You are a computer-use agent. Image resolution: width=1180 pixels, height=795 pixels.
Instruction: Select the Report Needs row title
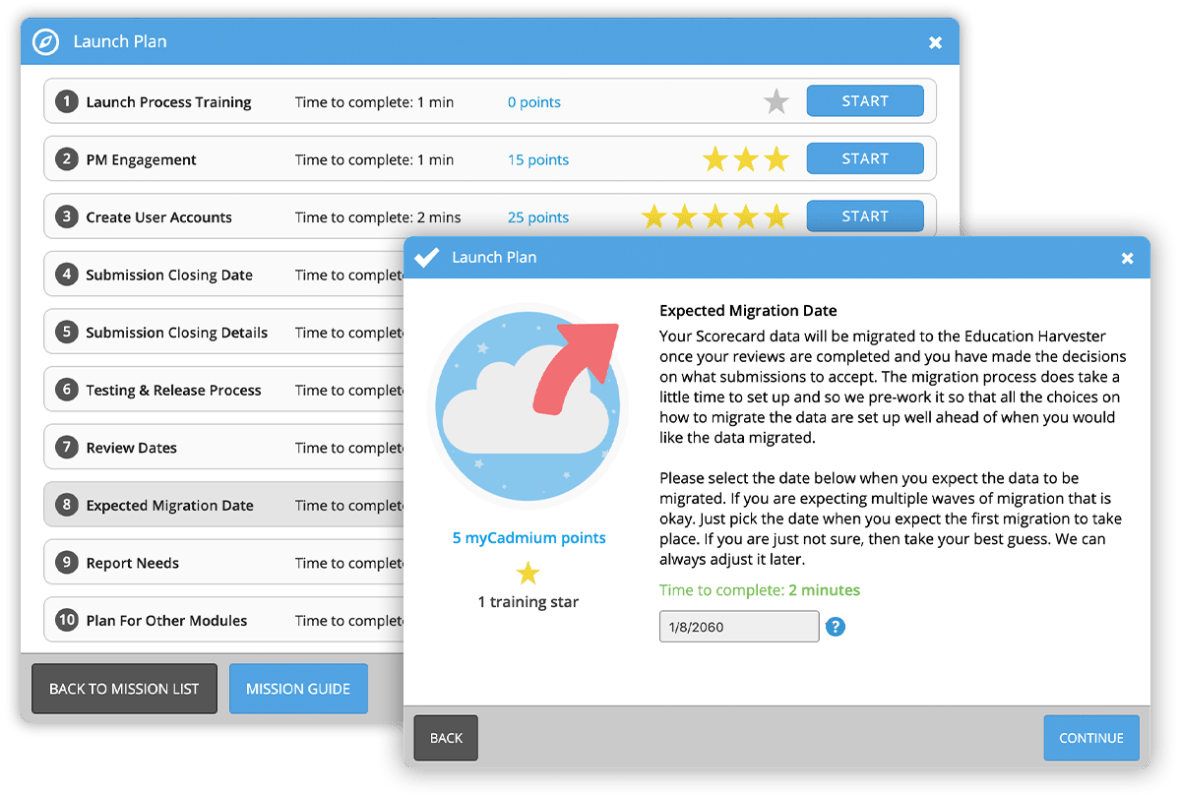point(132,563)
